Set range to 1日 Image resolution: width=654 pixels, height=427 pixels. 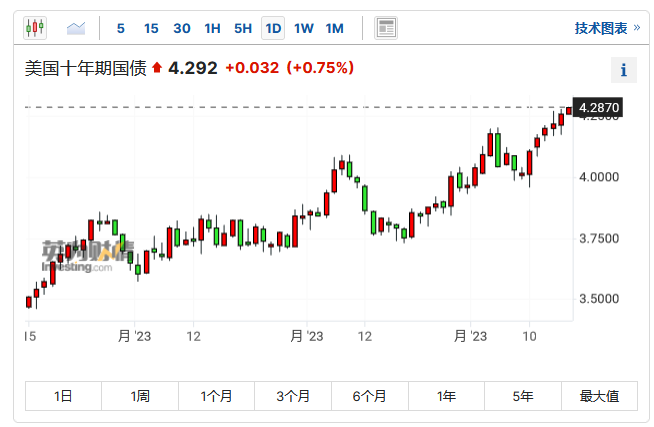63,396
